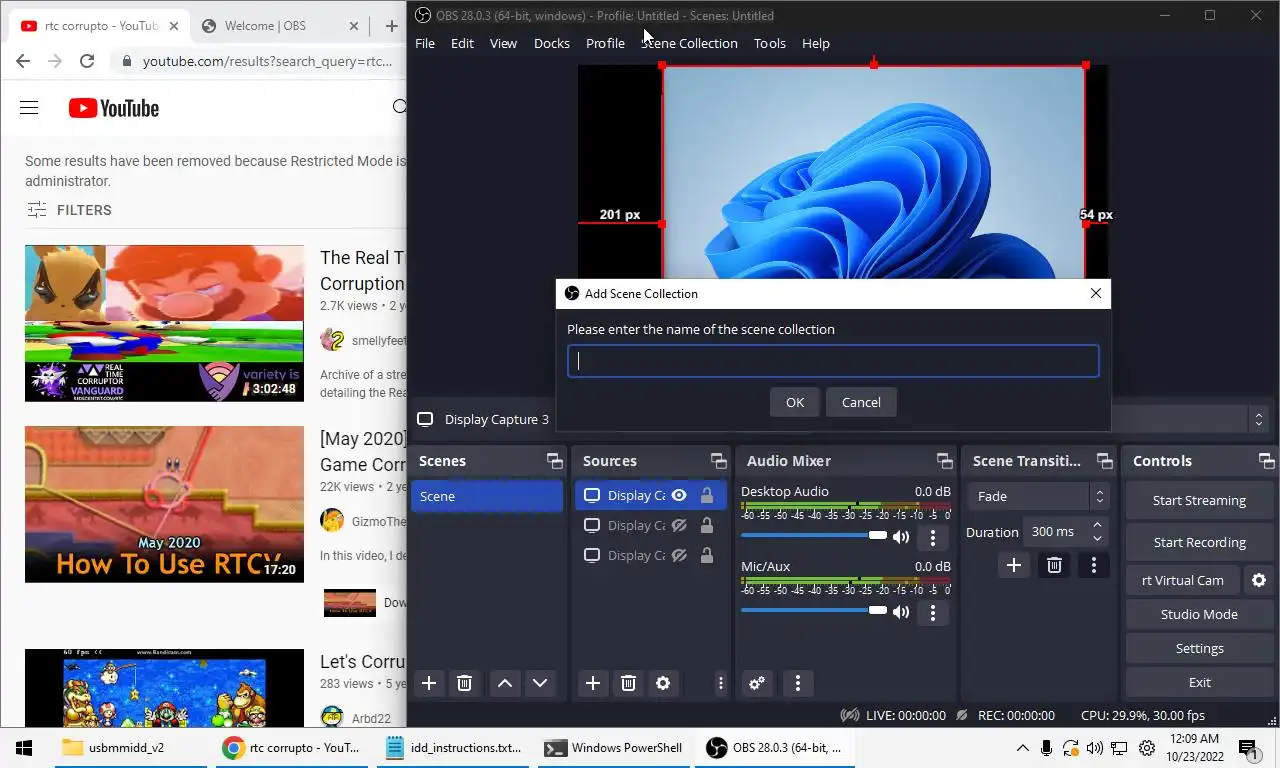
Task: Unlock the first Display Capture source
Action: point(707,495)
